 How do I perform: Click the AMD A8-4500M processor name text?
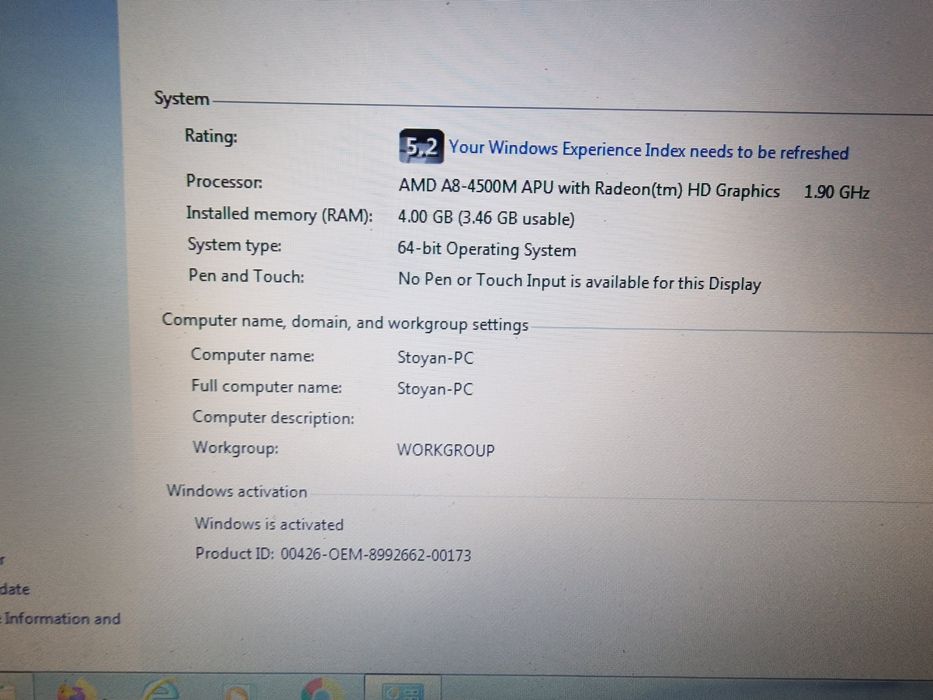click(x=589, y=189)
